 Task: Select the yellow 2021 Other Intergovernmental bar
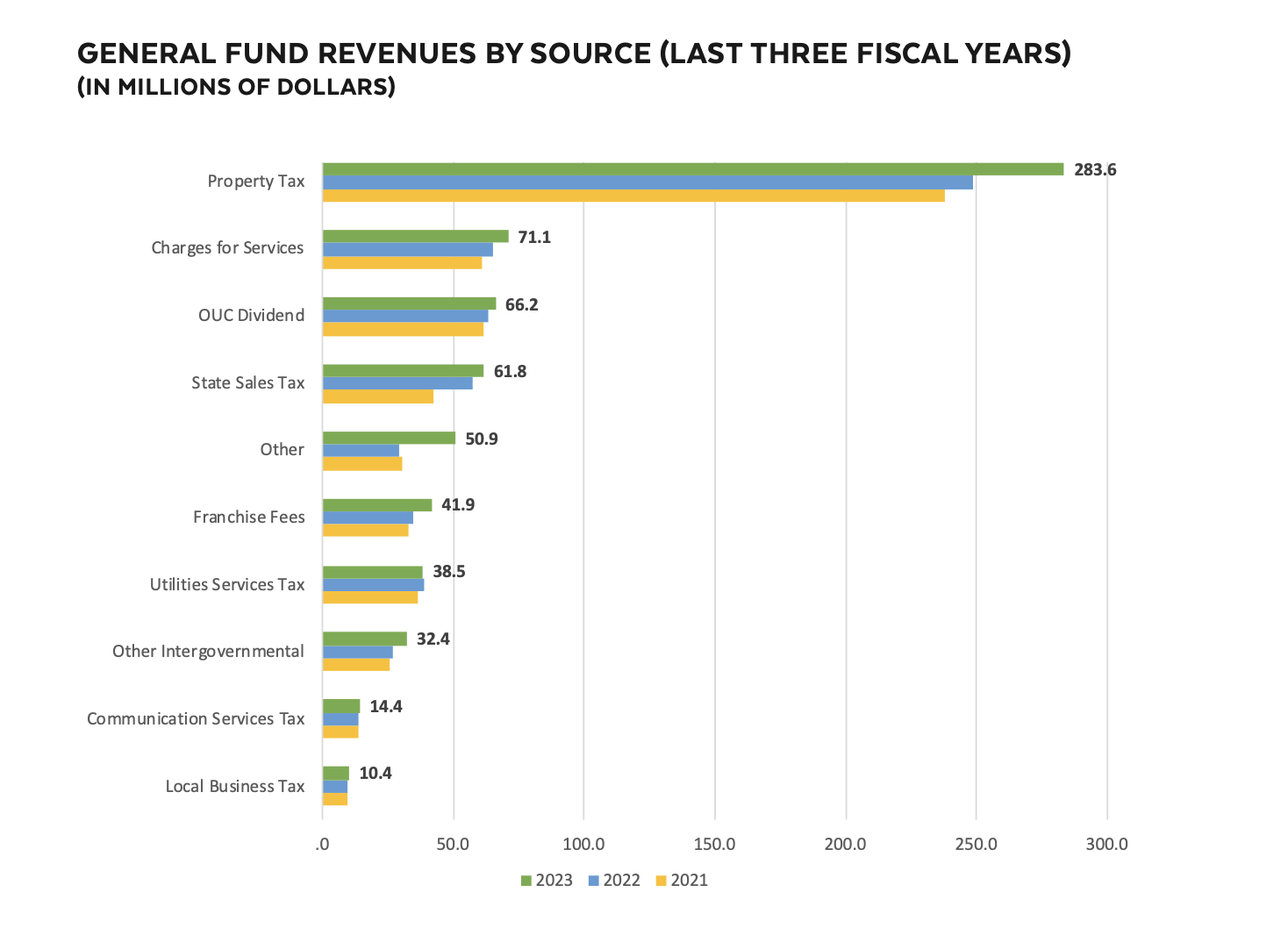[356, 665]
